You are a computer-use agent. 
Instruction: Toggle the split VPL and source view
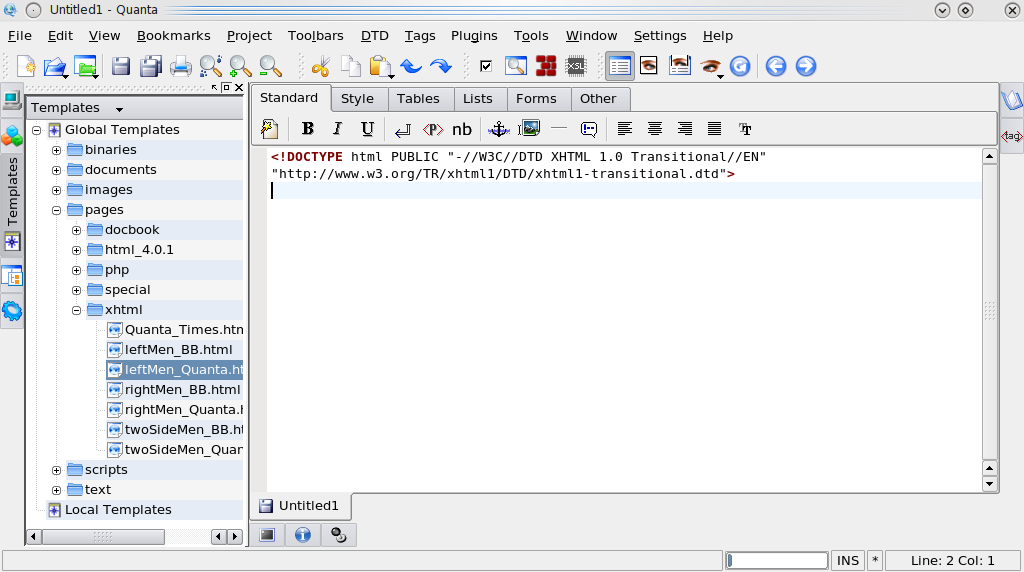click(680, 66)
